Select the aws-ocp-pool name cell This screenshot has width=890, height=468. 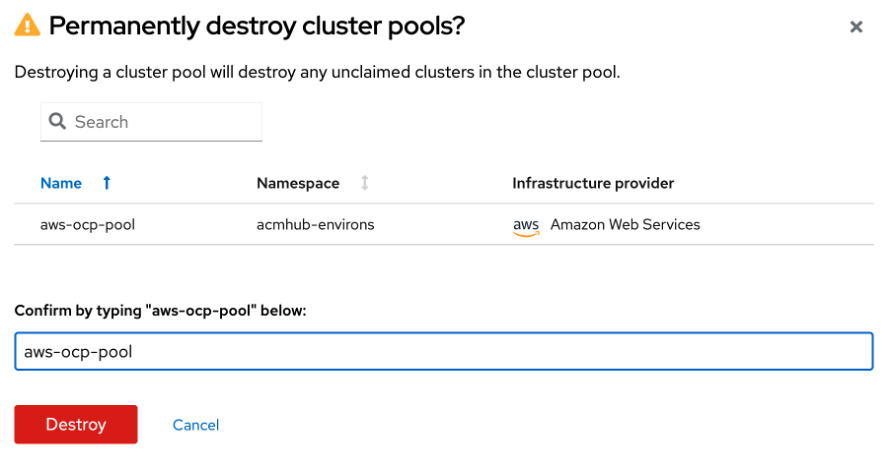[x=87, y=225]
